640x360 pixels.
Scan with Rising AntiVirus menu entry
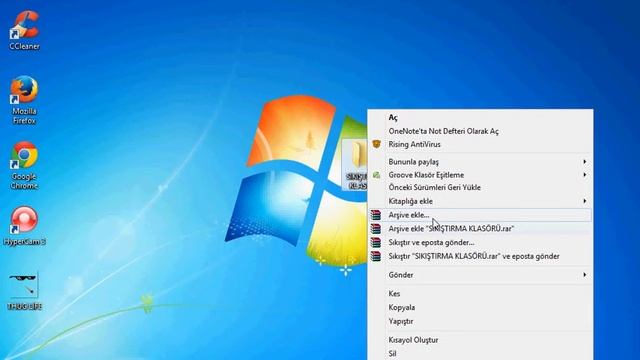tap(480, 144)
